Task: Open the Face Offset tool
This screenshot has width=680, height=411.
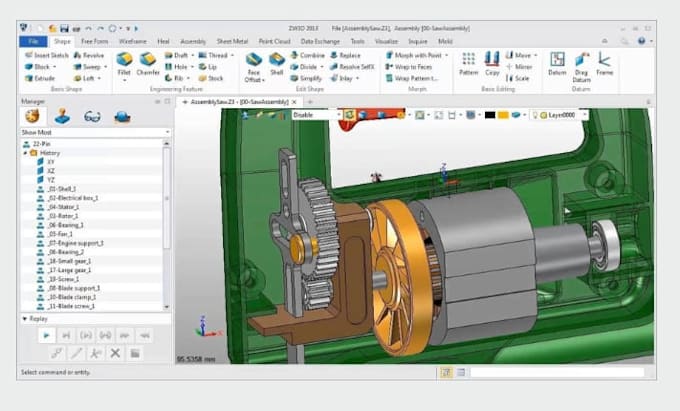Action: pyautogui.click(x=253, y=67)
